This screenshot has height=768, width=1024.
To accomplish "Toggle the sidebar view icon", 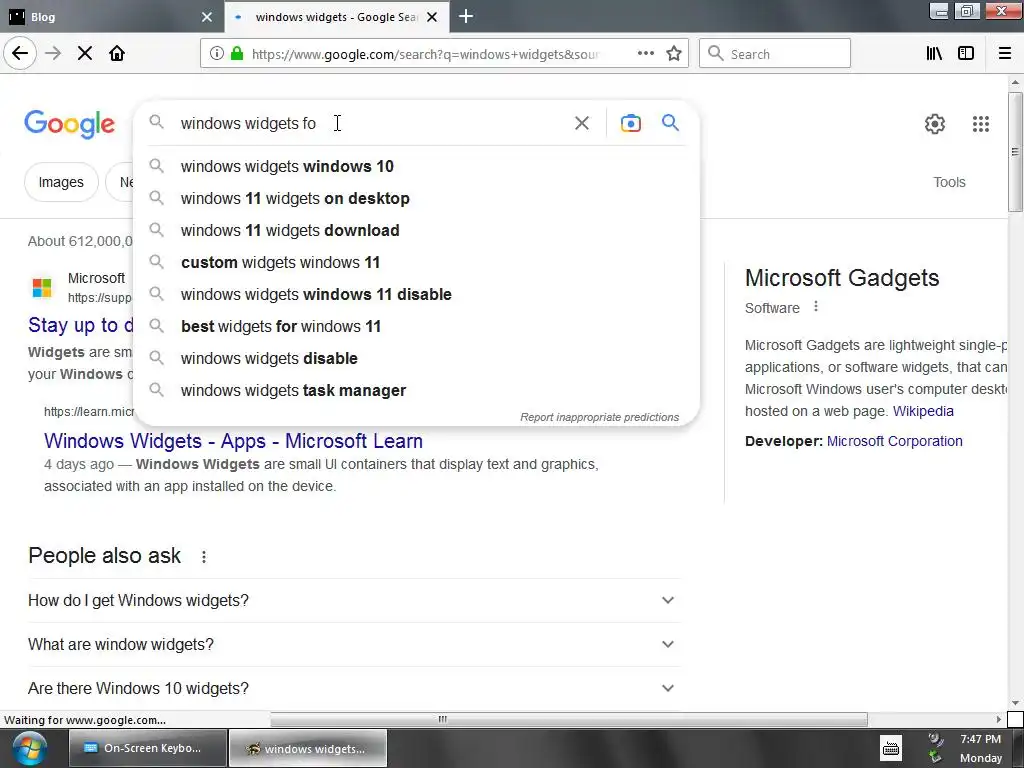I will pyautogui.click(x=966, y=54).
